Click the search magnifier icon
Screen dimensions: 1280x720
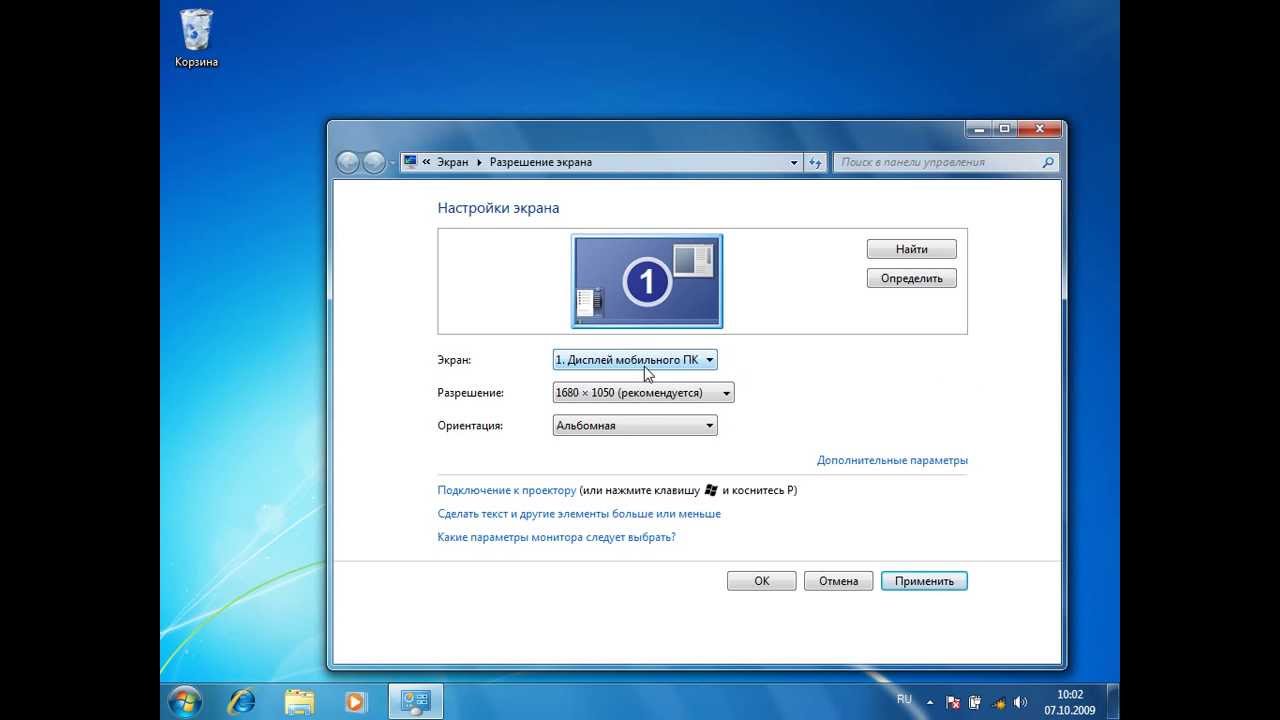coord(1048,162)
